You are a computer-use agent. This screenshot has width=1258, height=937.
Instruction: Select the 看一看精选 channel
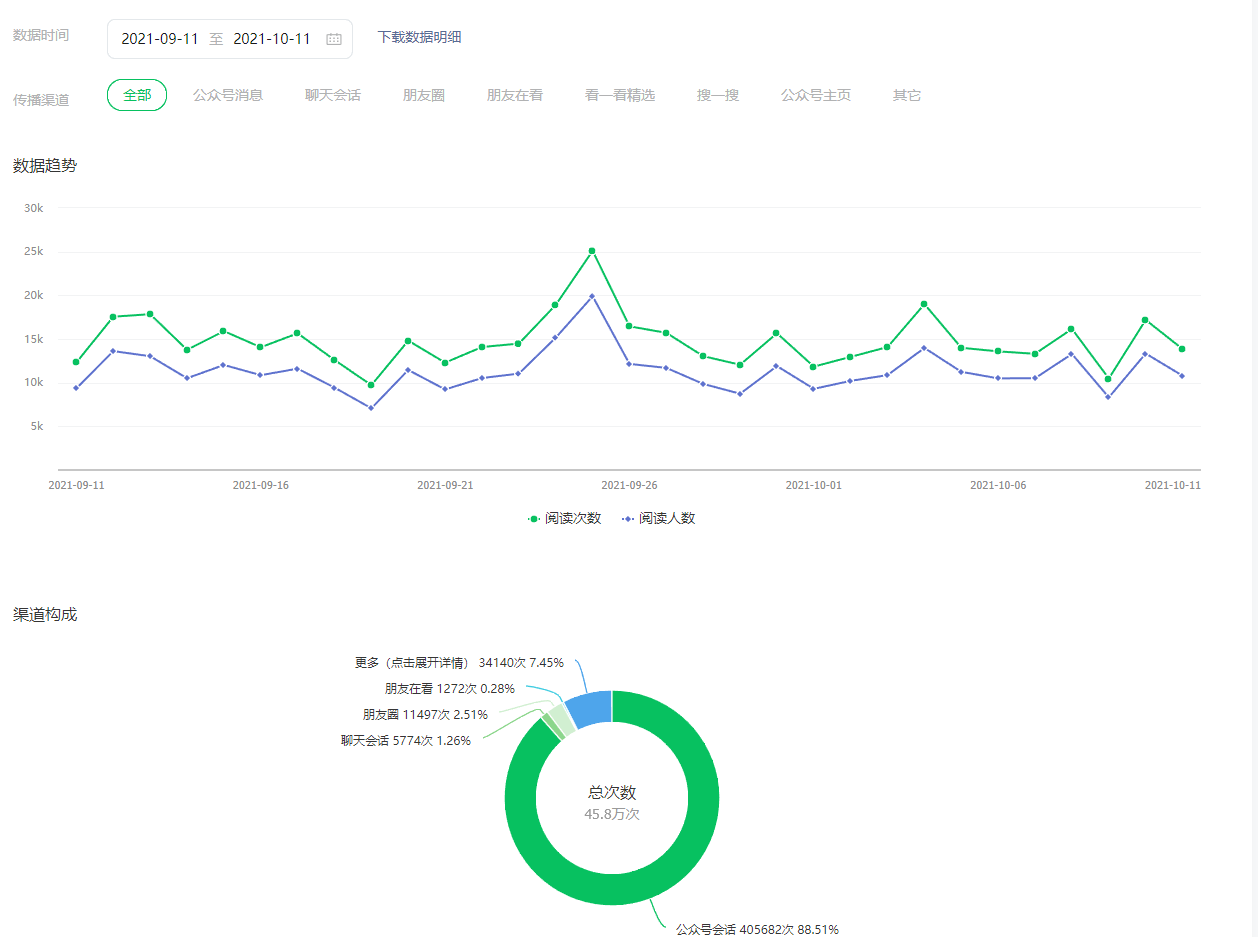coord(620,95)
